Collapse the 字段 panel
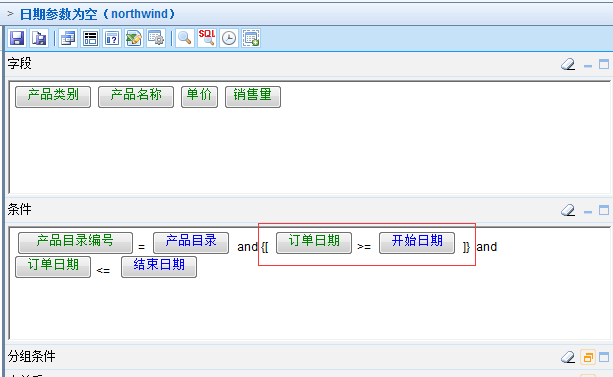 coord(588,66)
